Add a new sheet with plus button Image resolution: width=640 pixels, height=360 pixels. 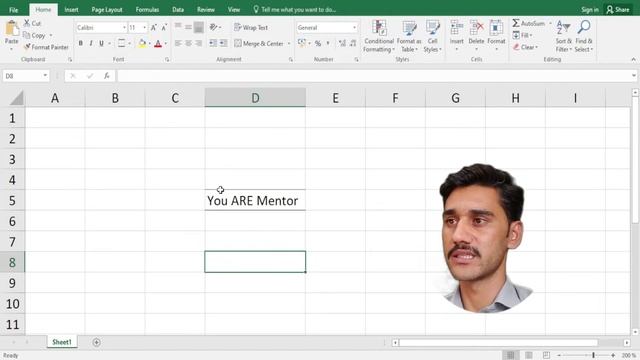[96, 342]
